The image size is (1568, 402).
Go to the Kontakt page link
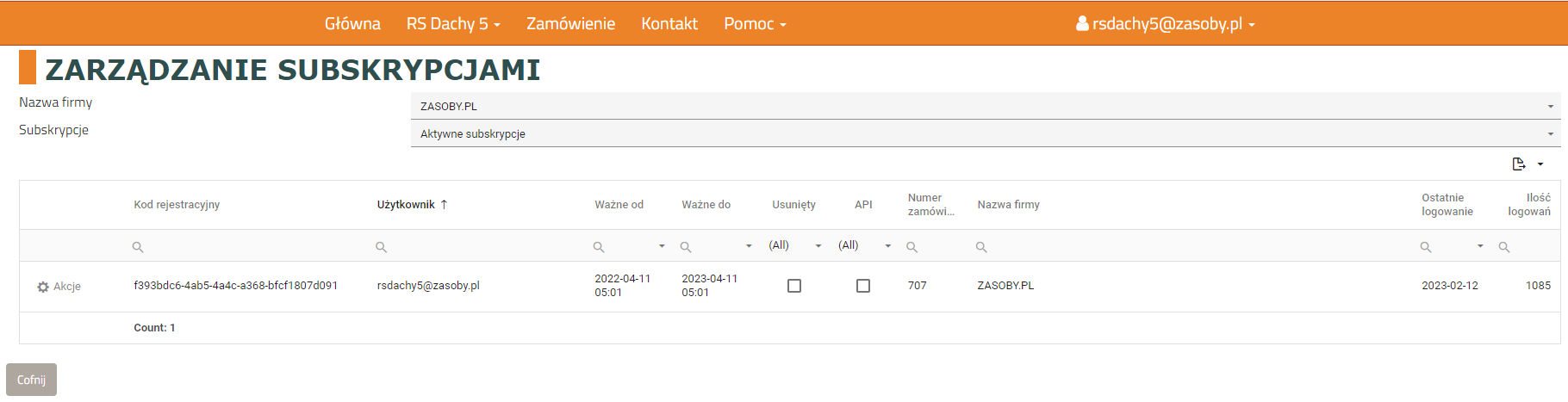coord(669,23)
